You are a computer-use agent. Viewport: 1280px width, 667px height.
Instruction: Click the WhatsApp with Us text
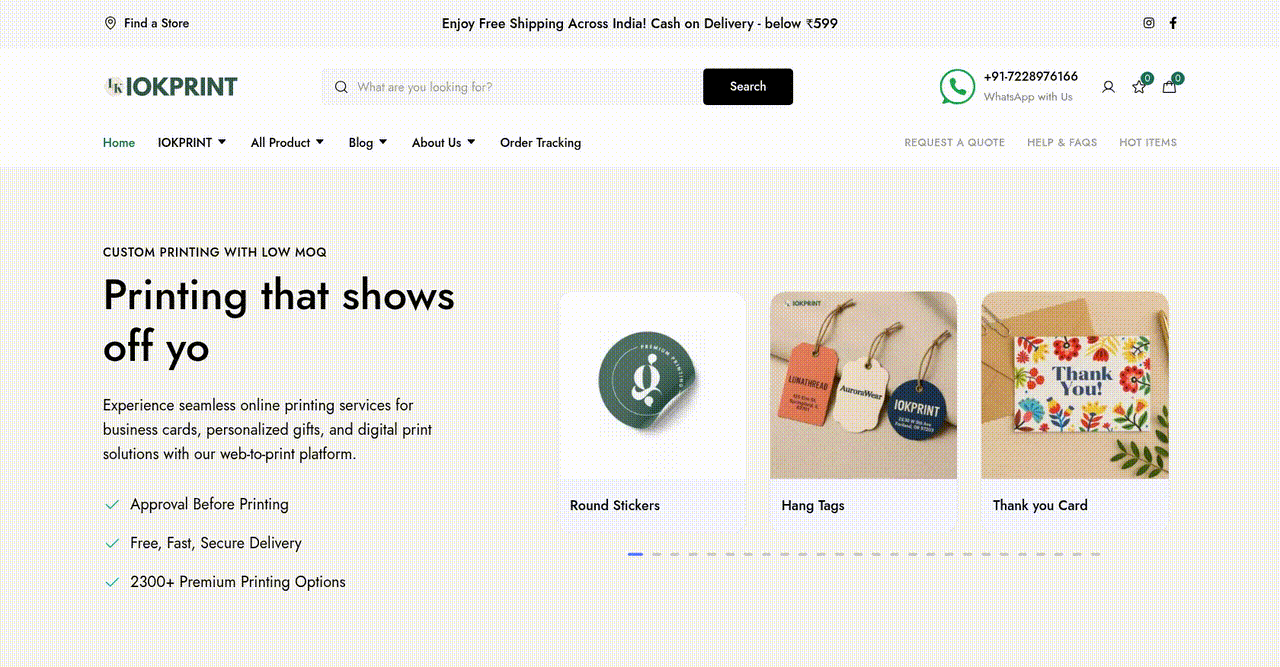pos(1028,97)
